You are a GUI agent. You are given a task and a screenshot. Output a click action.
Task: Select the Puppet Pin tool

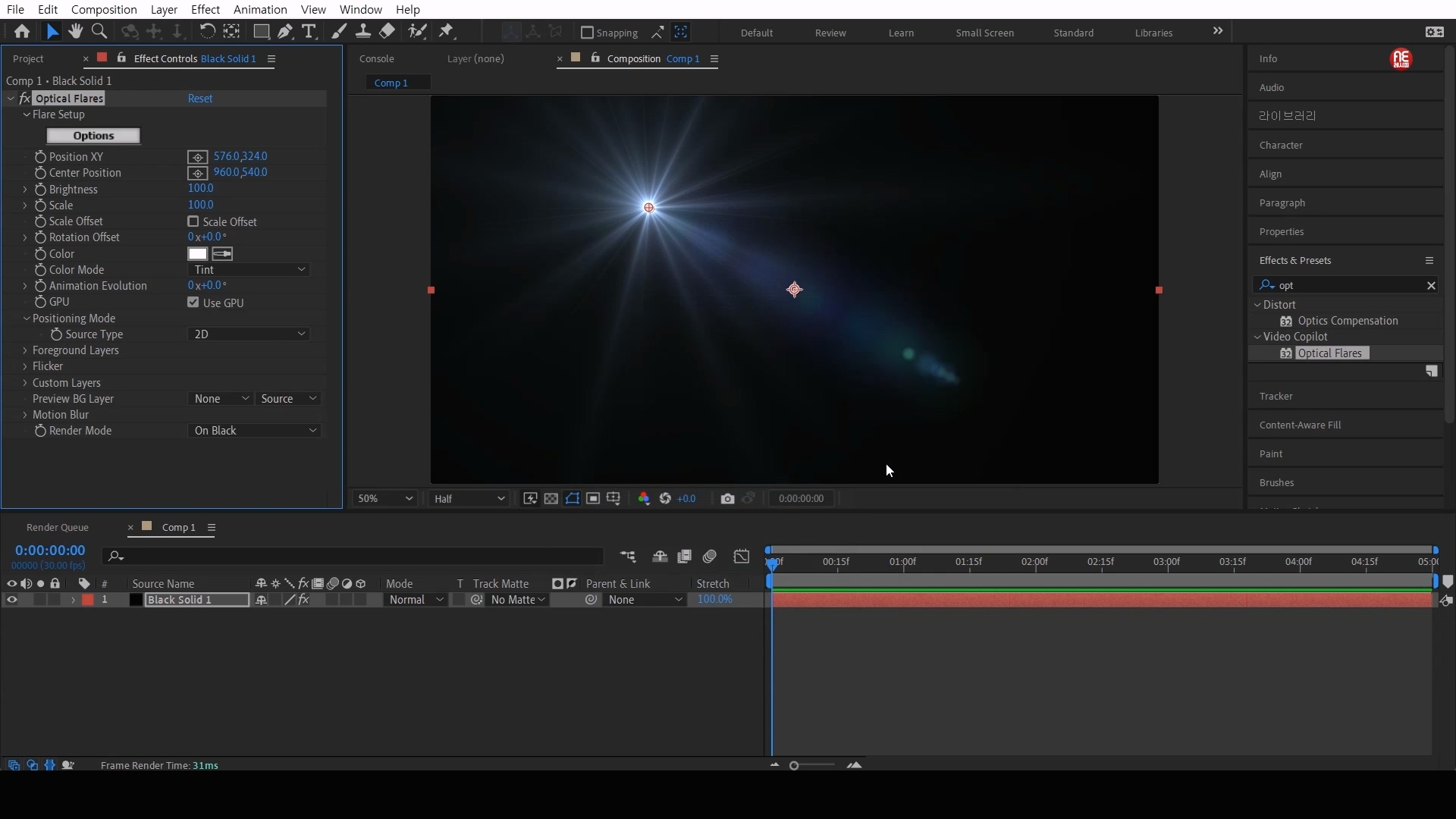coord(446,31)
